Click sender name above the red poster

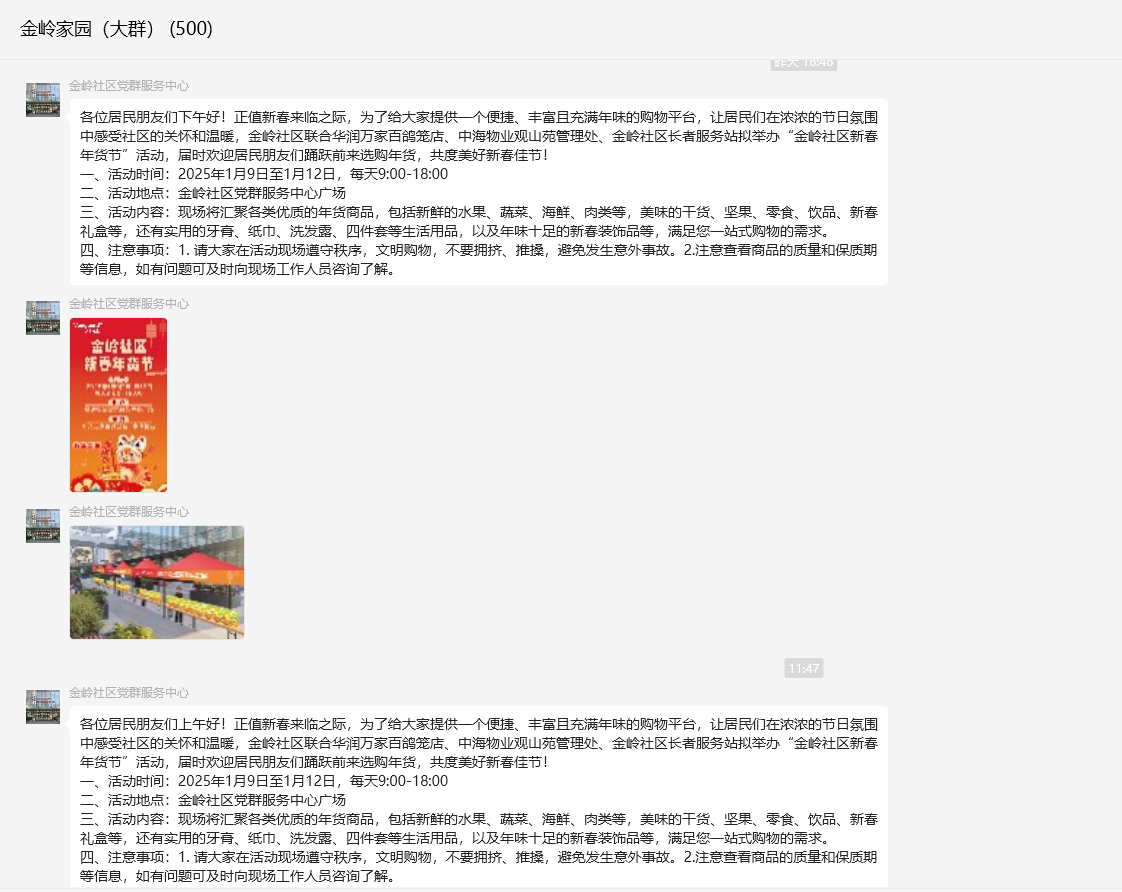(128, 304)
